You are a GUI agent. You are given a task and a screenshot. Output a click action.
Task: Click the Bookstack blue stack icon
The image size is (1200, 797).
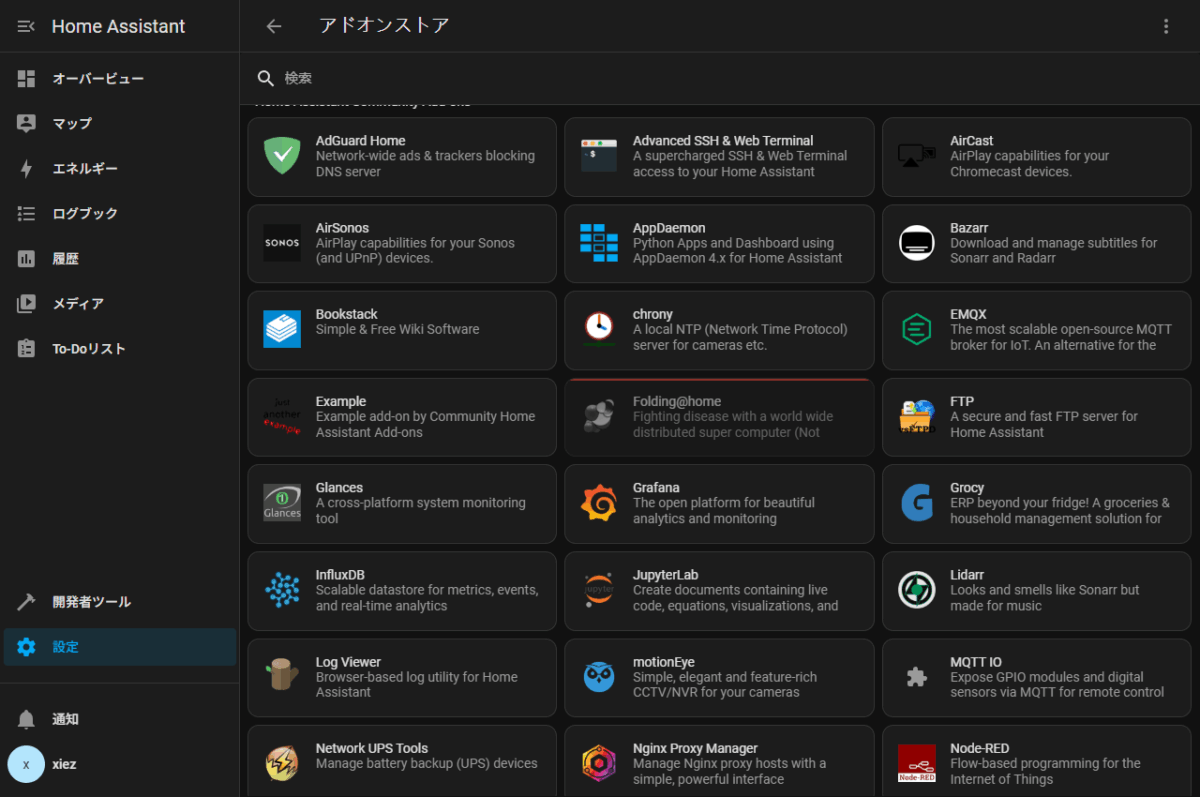pyautogui.click(x=282, y=329)
